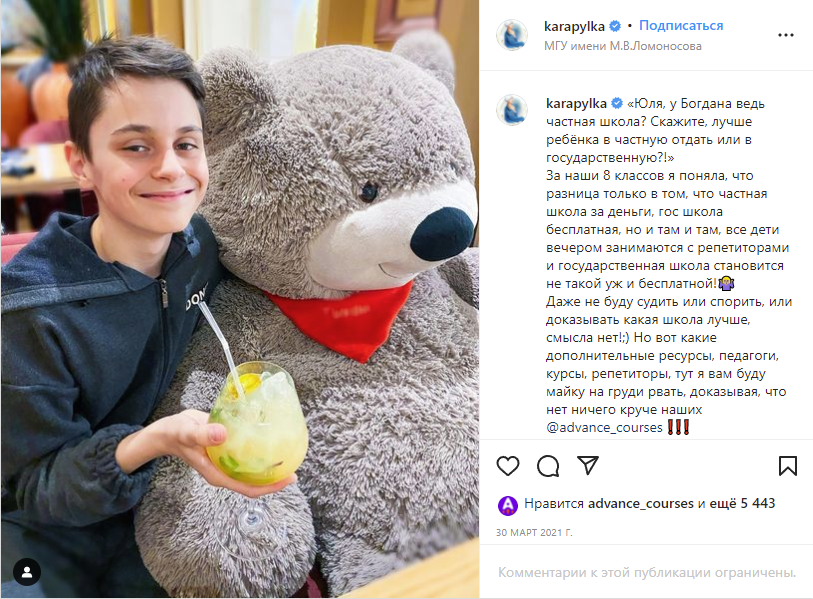Share post using paper plane icon

point(588,465)
